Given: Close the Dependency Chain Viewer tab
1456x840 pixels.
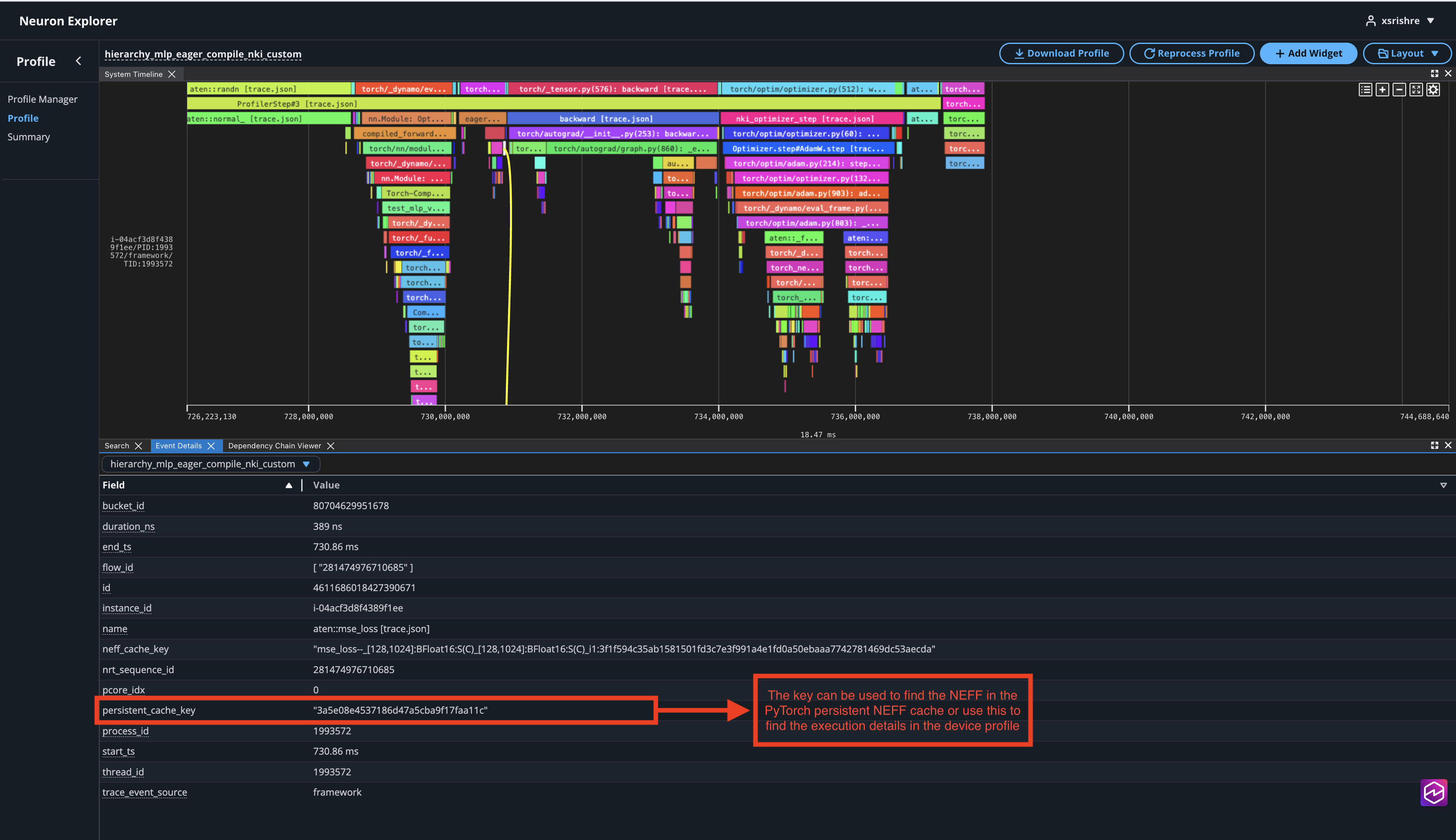Looking at the screenshot, I should coord(330,446).
